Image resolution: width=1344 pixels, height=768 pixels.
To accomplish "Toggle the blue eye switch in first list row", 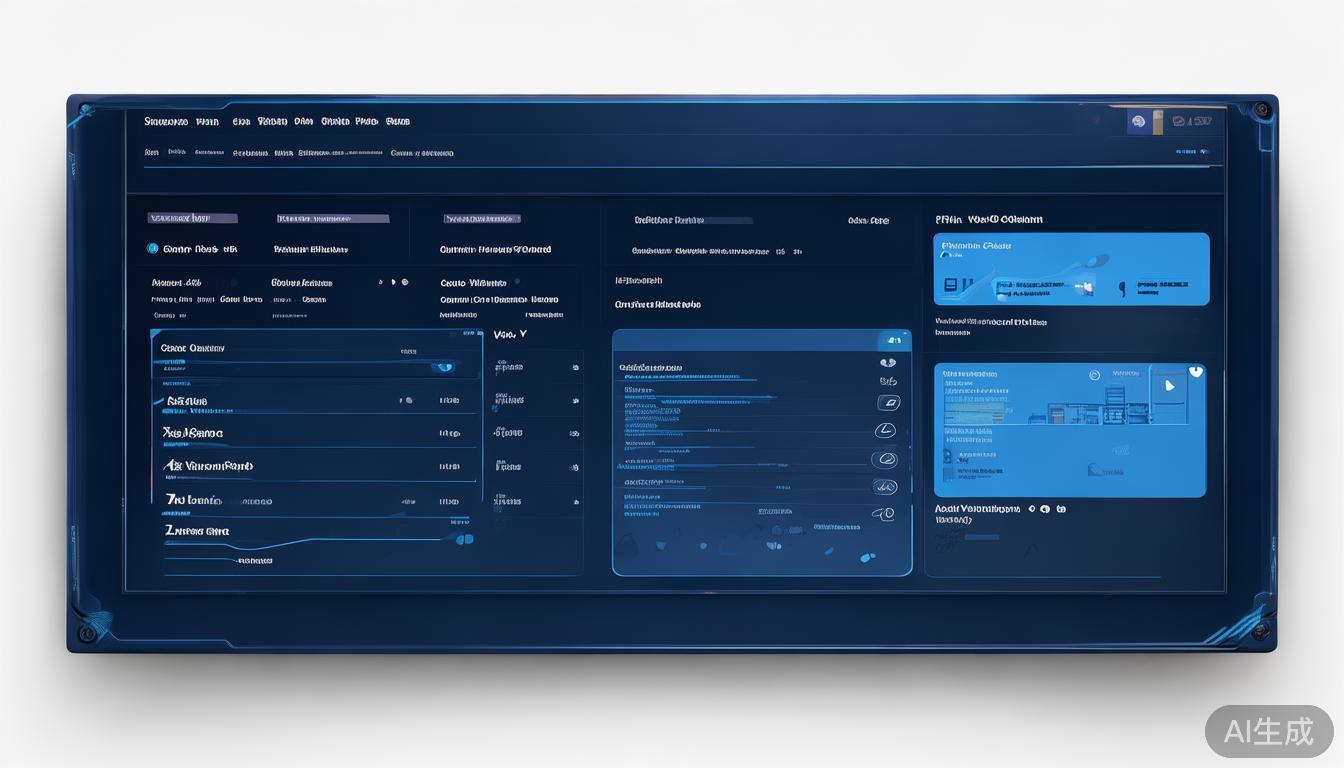I will click(444, 367).
